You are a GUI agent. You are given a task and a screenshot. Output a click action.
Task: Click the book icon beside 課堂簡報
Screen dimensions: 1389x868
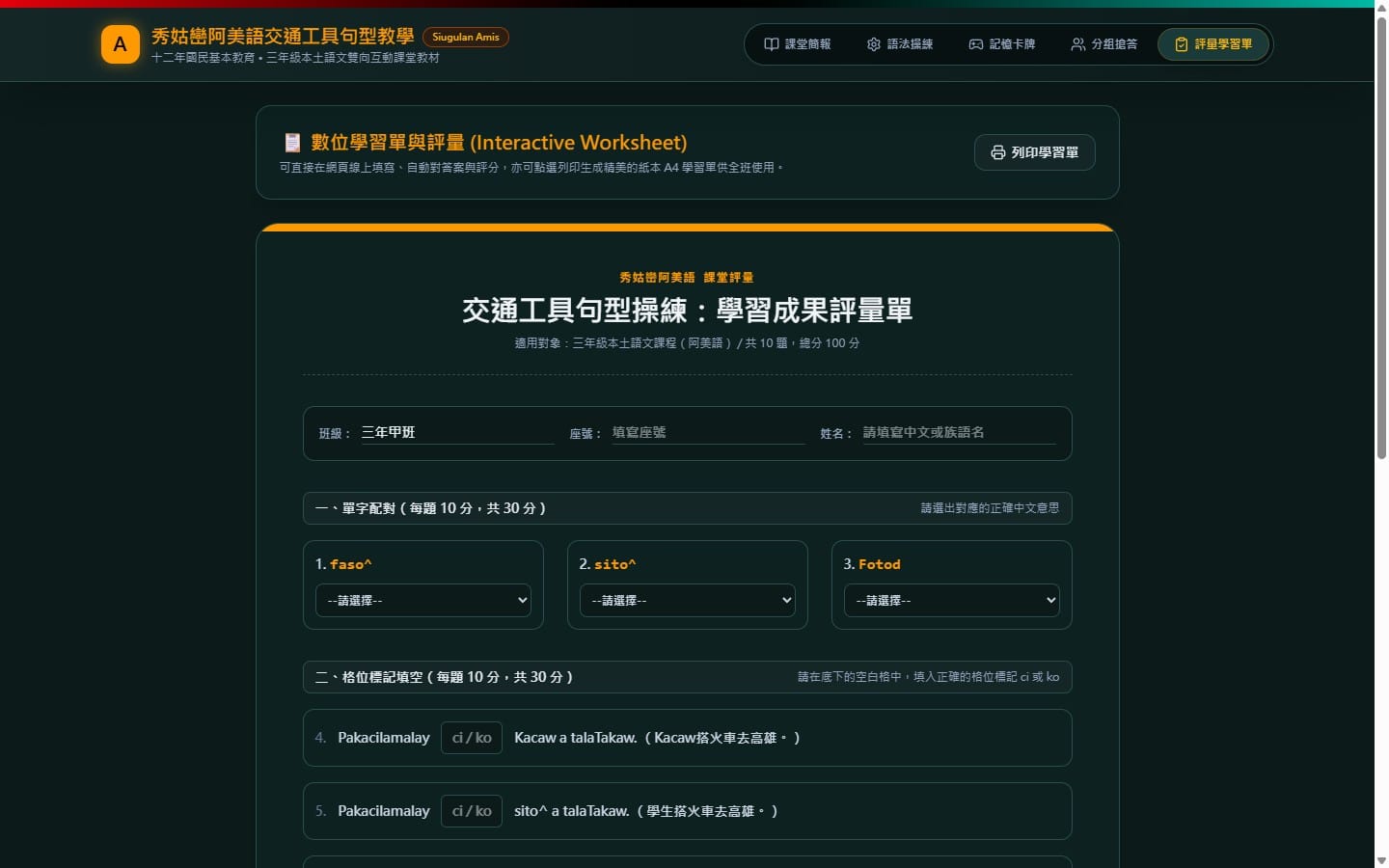(x=772, y=44)
